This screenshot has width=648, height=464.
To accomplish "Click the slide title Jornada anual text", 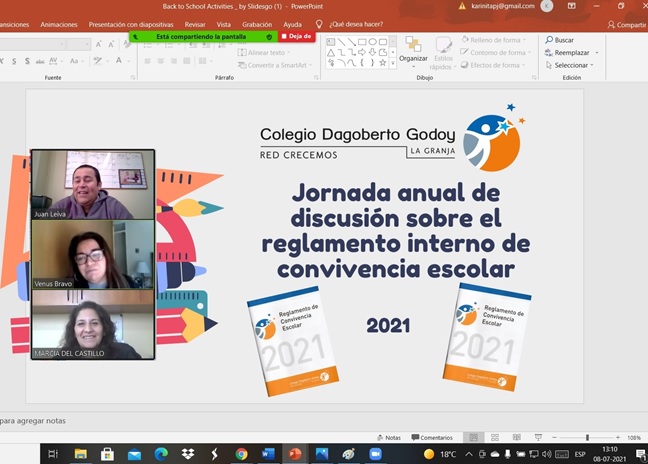I will pyautogui.click(x=396, y=231).
